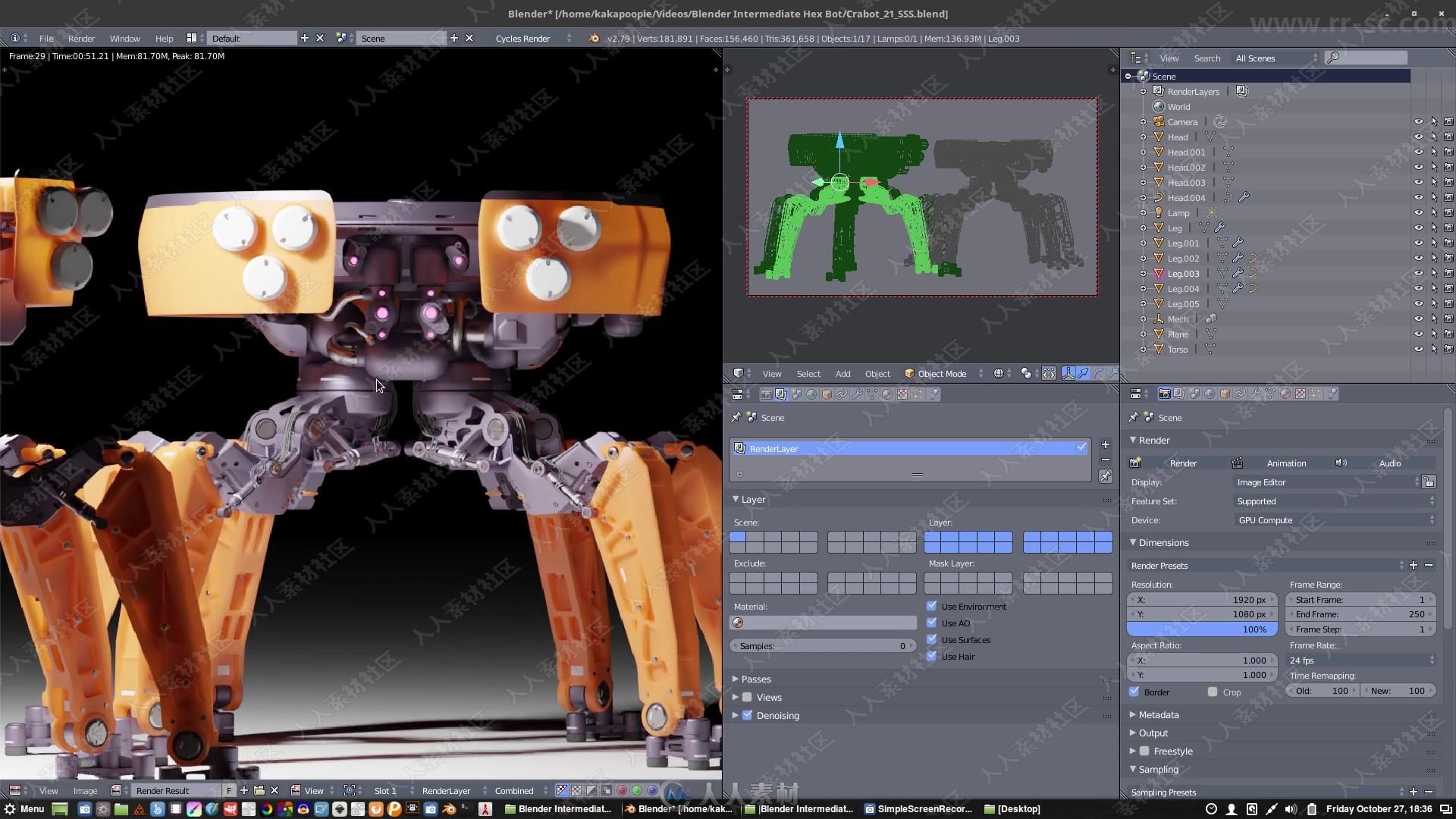Enable Use AO checkbox in render layer
The width and height of the screenshot is (1456, 819).
pos(932,622)
